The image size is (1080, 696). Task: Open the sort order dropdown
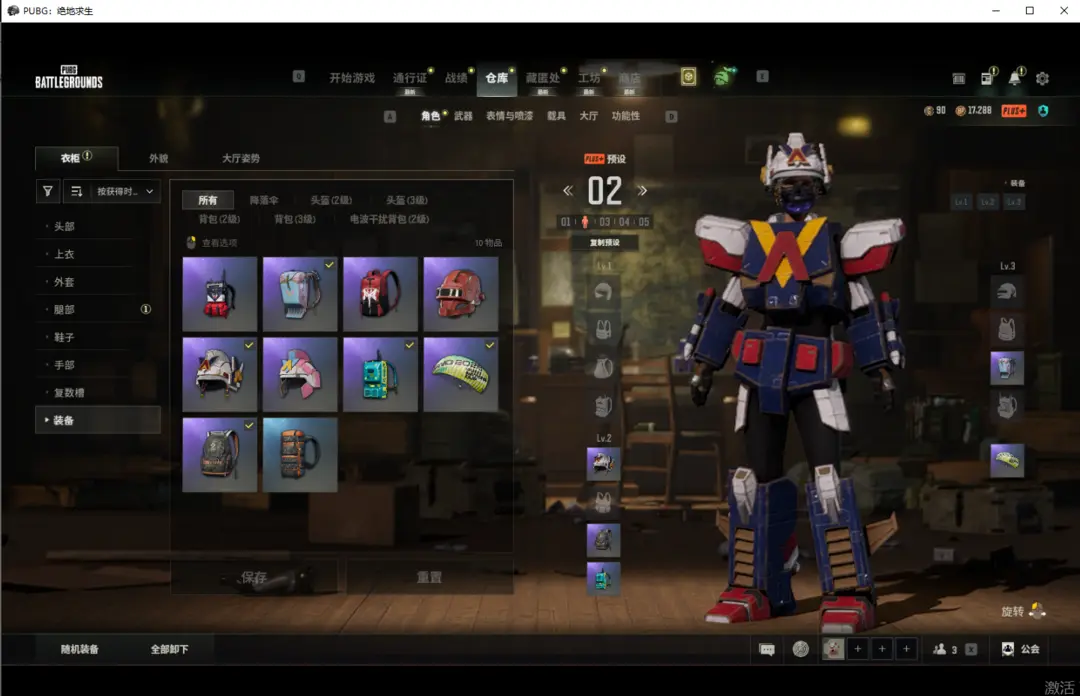(x=112, y=191)
